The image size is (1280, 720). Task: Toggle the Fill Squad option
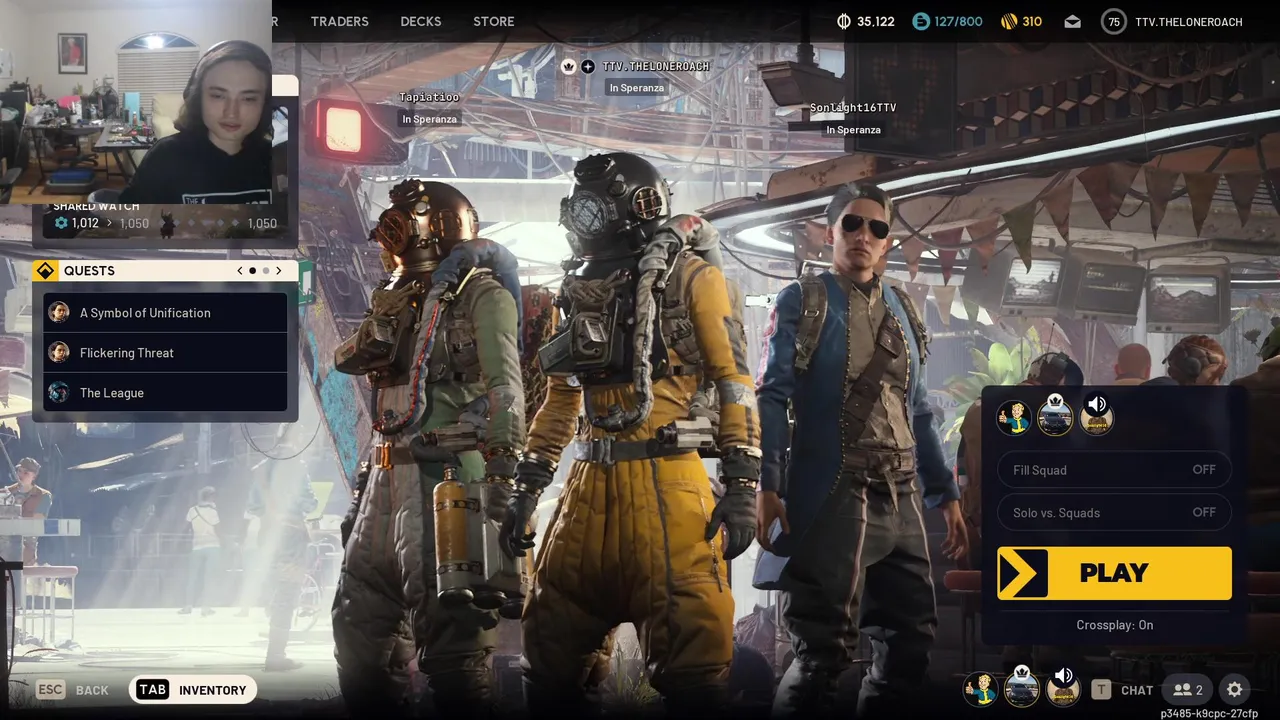click(1114, 470)
